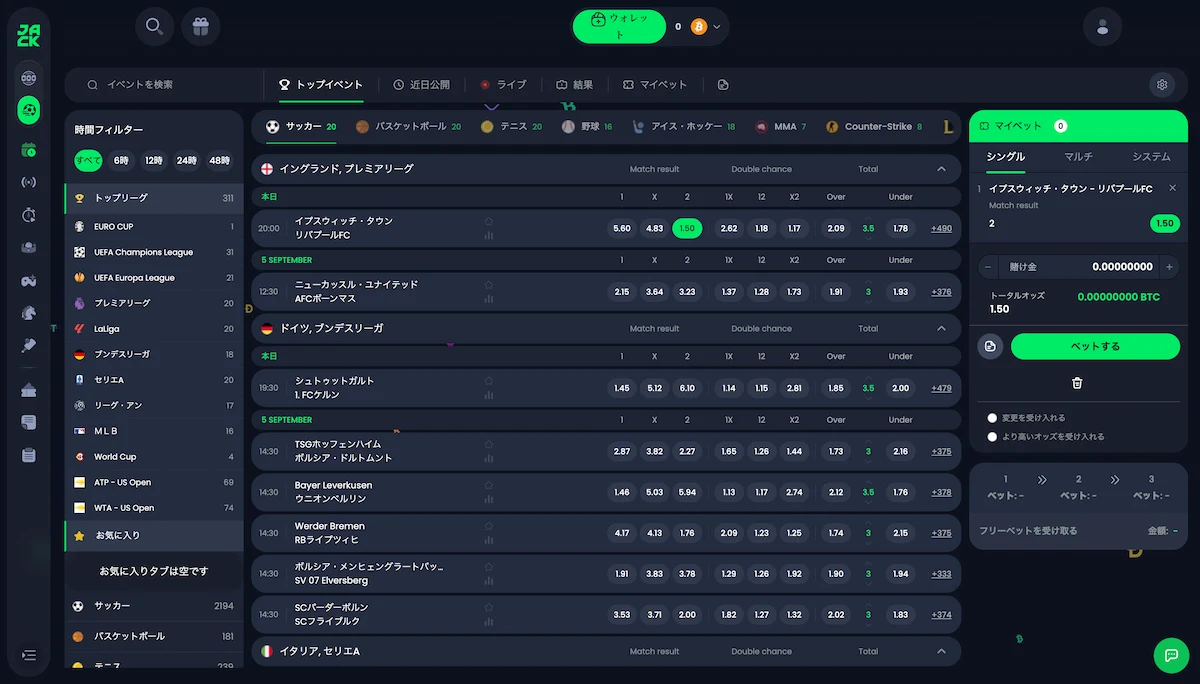Image resolution: width=1200 pixels, height=684 pixels.
Task: Open the clipboard icon in sidebar
Action: (29, 455)
